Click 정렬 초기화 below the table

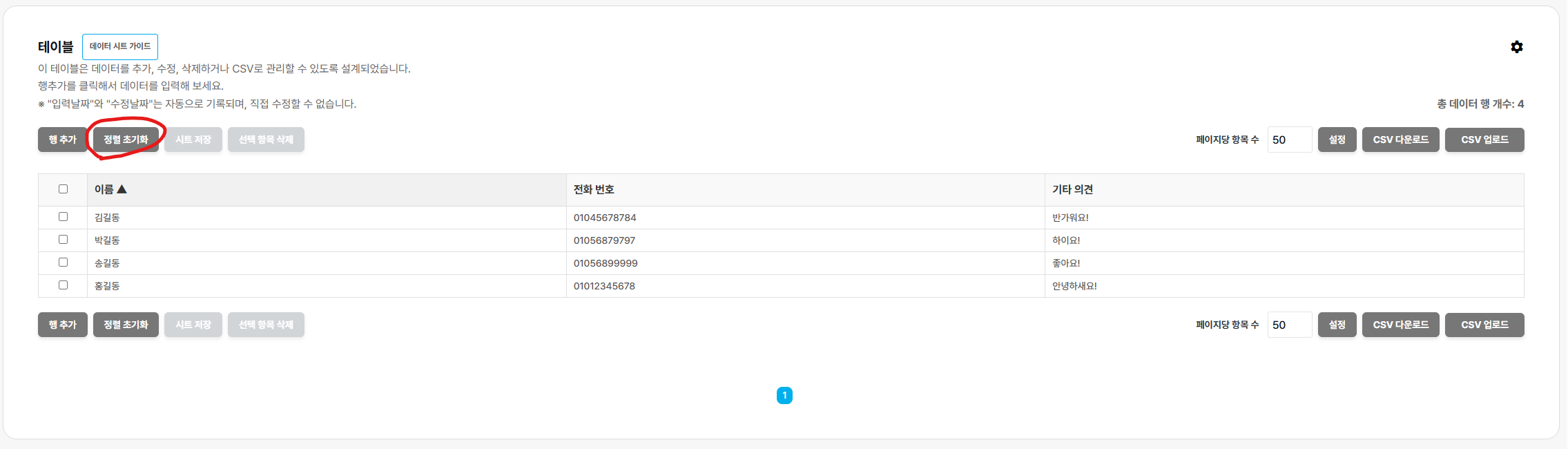pyautogui.click(x=126, y=325)
